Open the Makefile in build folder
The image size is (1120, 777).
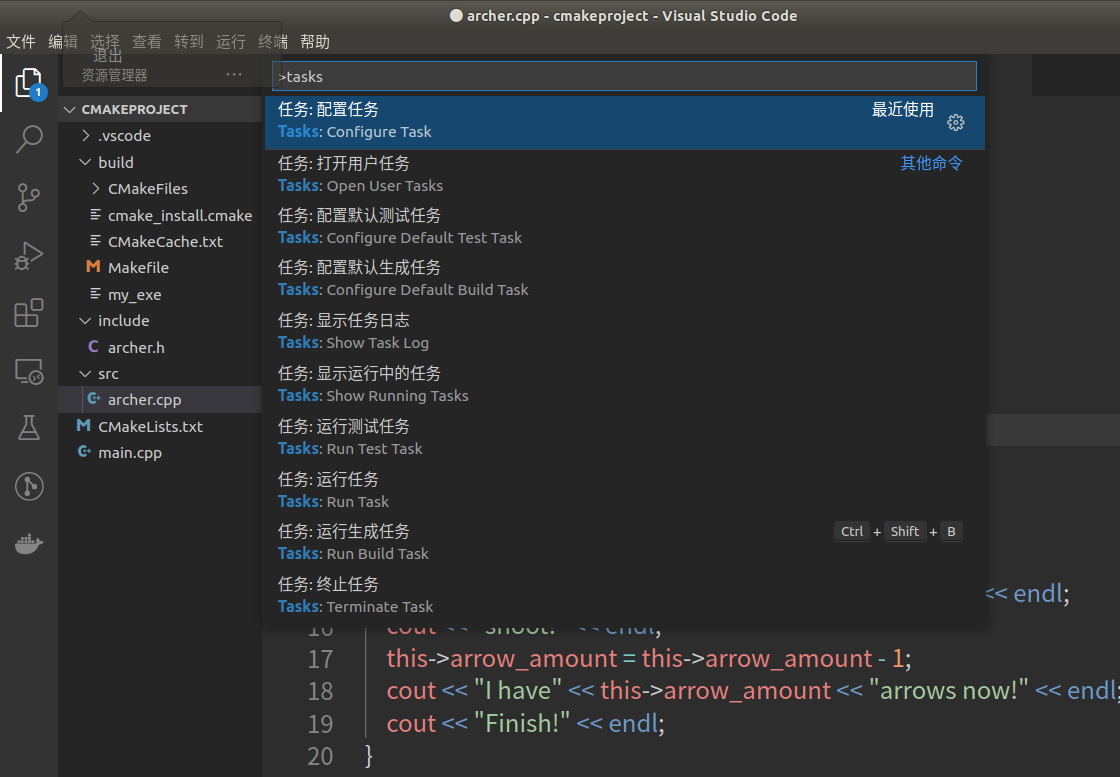pos(160,268)
